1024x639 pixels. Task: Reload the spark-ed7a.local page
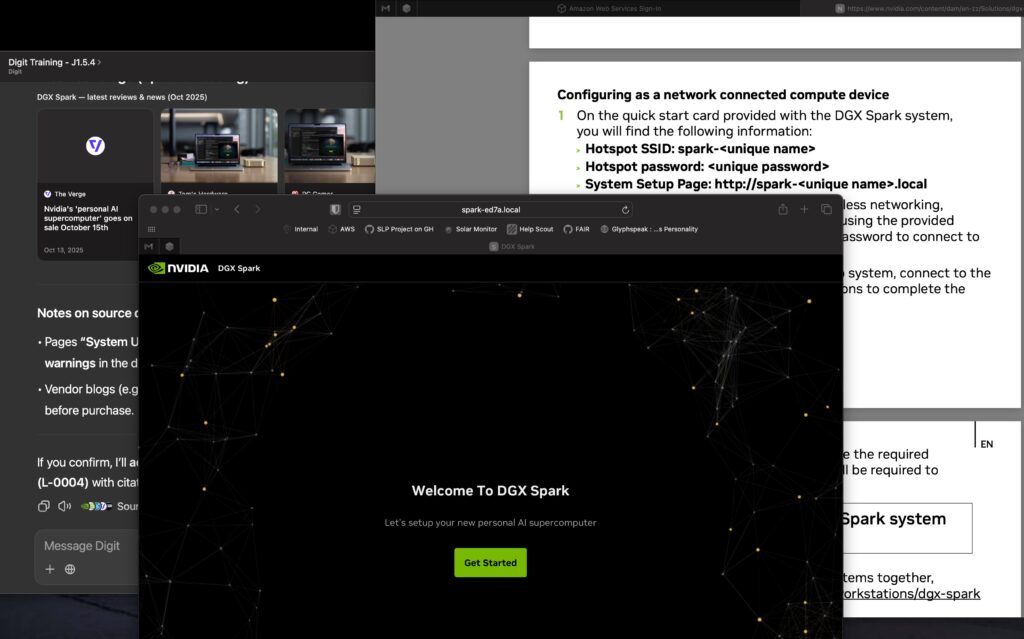[626, 210]
